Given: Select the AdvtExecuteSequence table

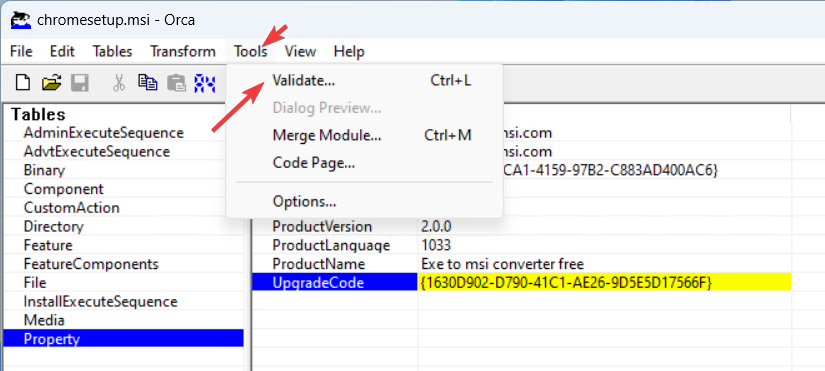Looking at the screenshot, I should pos(97,152).
